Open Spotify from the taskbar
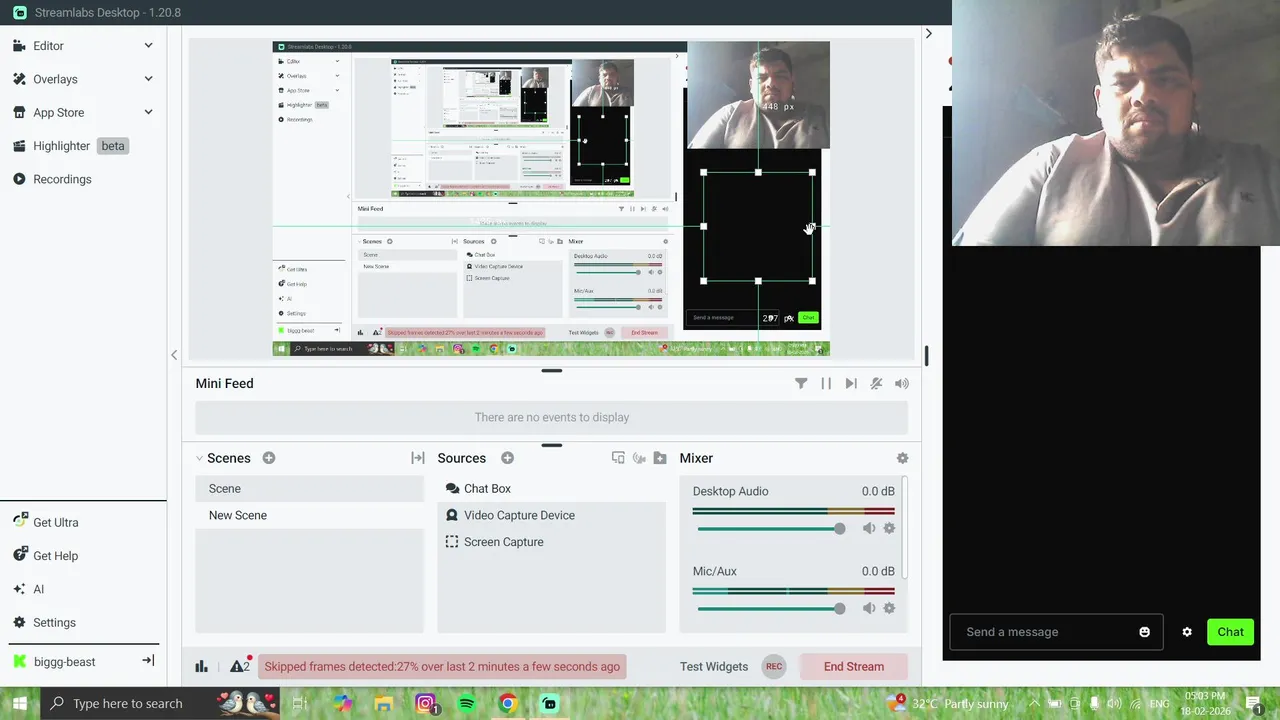Image resolution: width=1280 pixels, height=720 pixels. pos(467,703)
